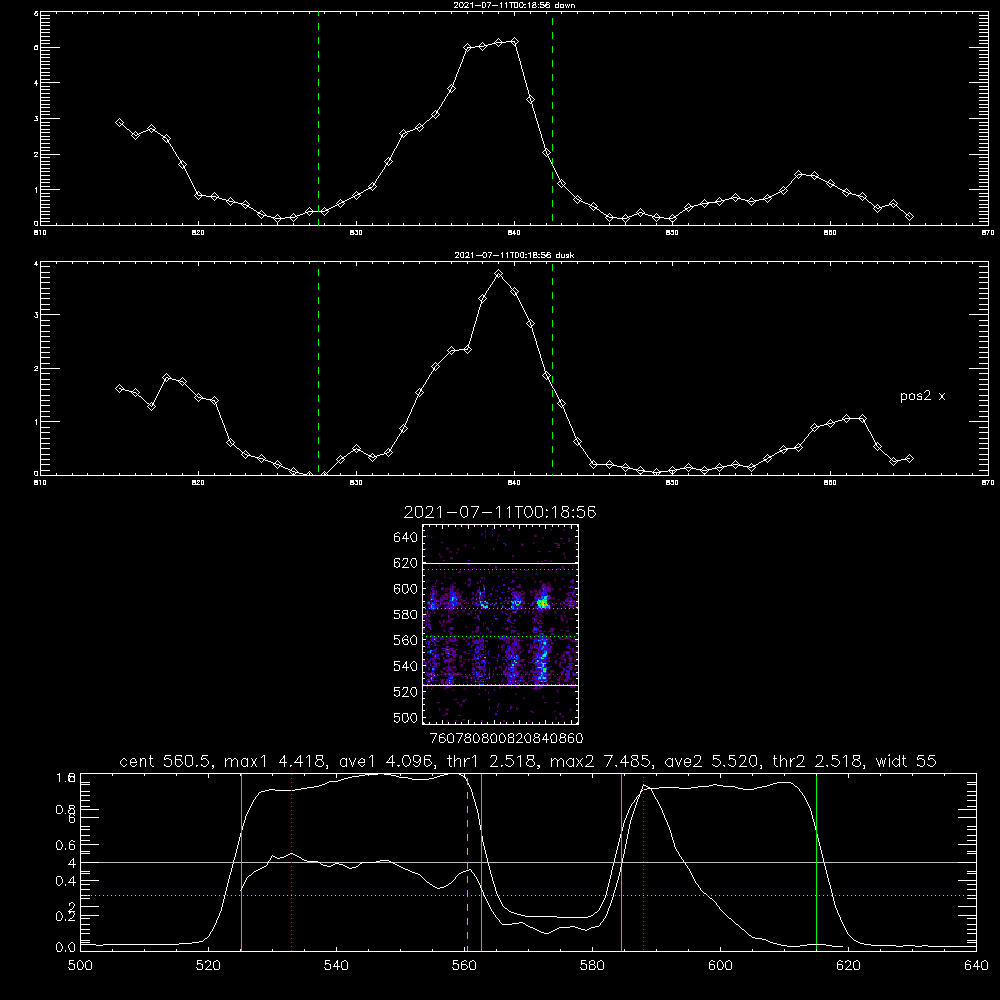
Task: Click the left green dashed line in the dusk plot
Action: point(318,368)
